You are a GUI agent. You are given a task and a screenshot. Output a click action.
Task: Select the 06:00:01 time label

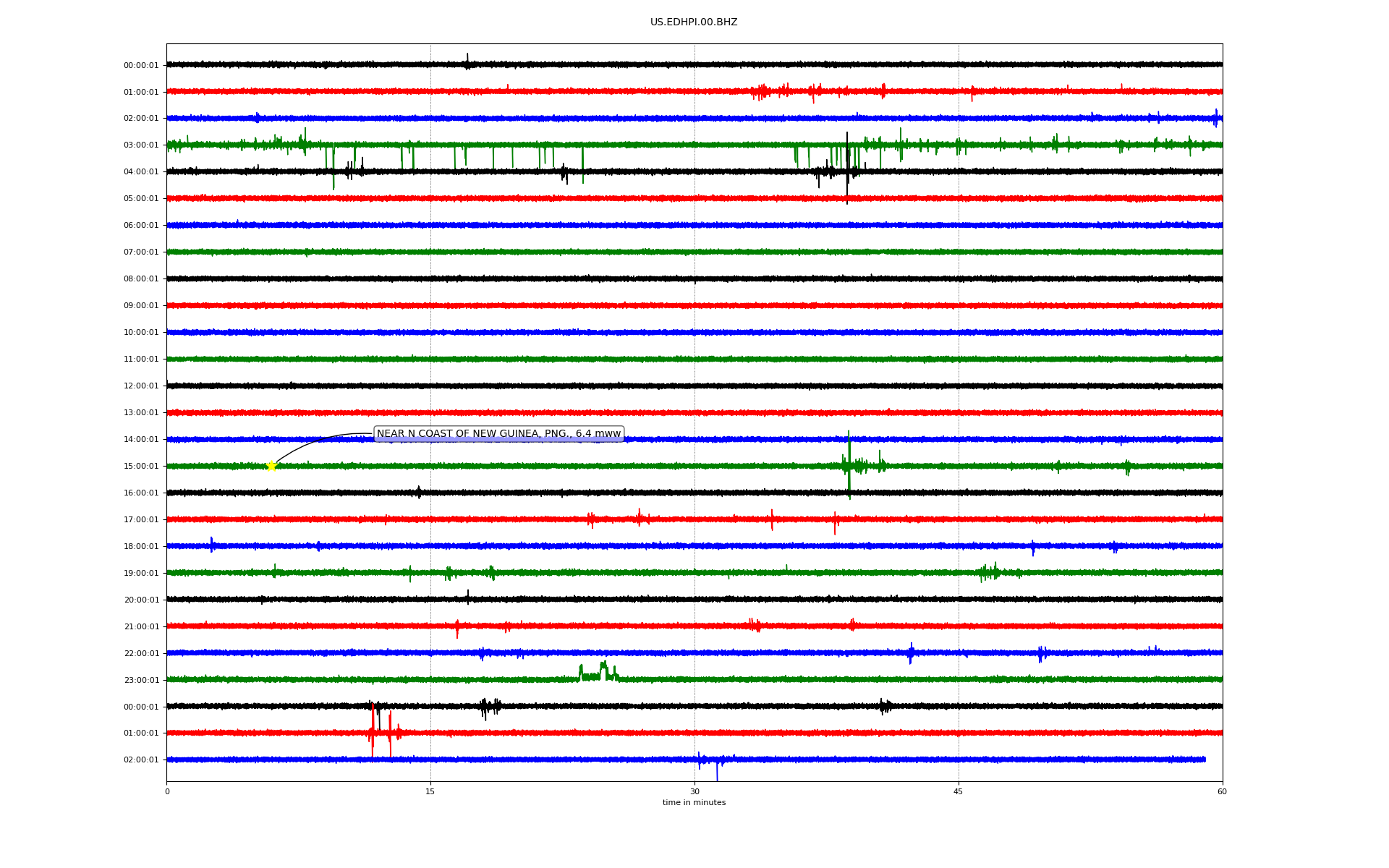(x=141, y=226)
